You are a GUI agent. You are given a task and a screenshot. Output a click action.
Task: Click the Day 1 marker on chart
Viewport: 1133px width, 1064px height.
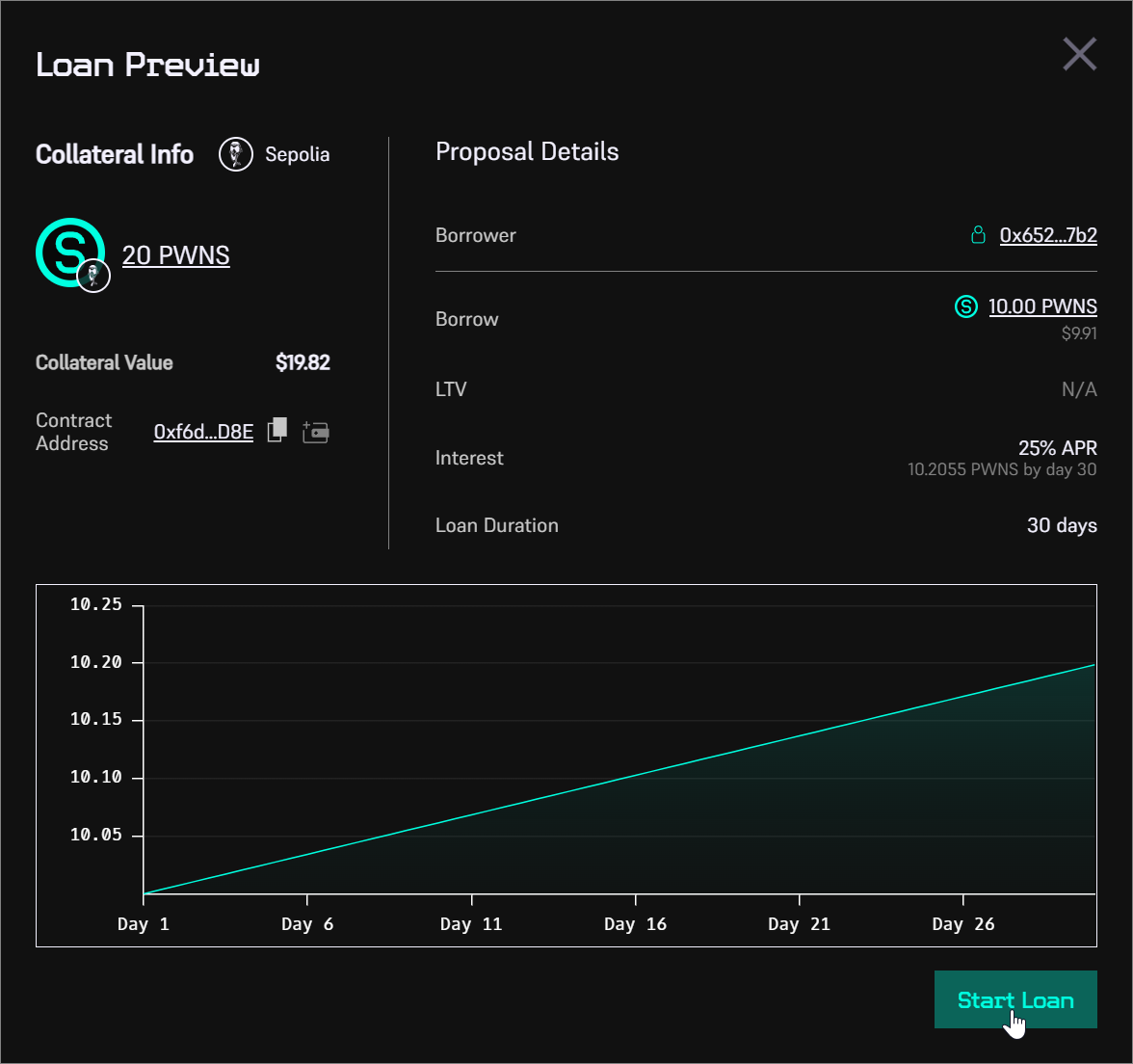(144, 923)
